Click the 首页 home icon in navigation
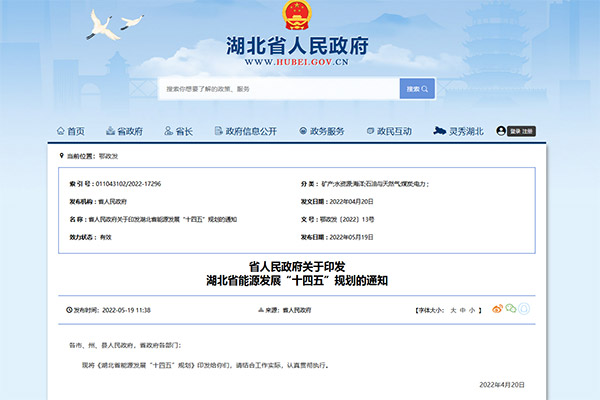The image size is (600, 400). (x=59, y=131)
